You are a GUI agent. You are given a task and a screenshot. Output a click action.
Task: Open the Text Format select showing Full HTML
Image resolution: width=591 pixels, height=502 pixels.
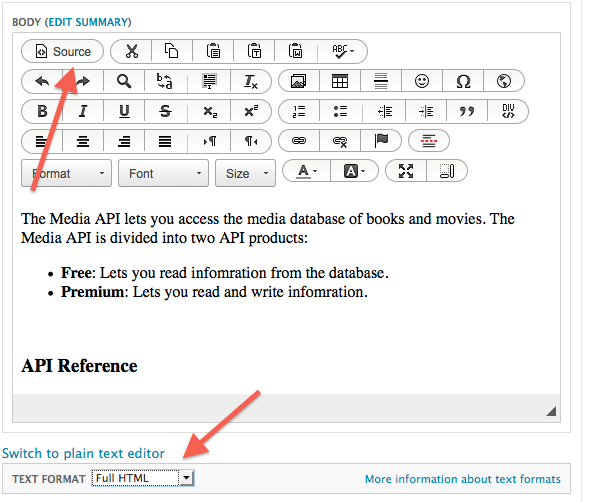(x=143, y=478)
